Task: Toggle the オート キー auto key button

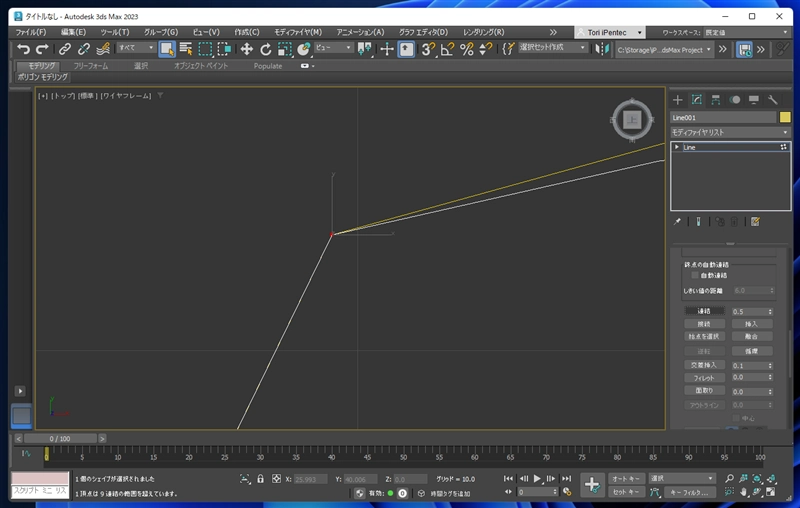Action: tap(626, 479)
